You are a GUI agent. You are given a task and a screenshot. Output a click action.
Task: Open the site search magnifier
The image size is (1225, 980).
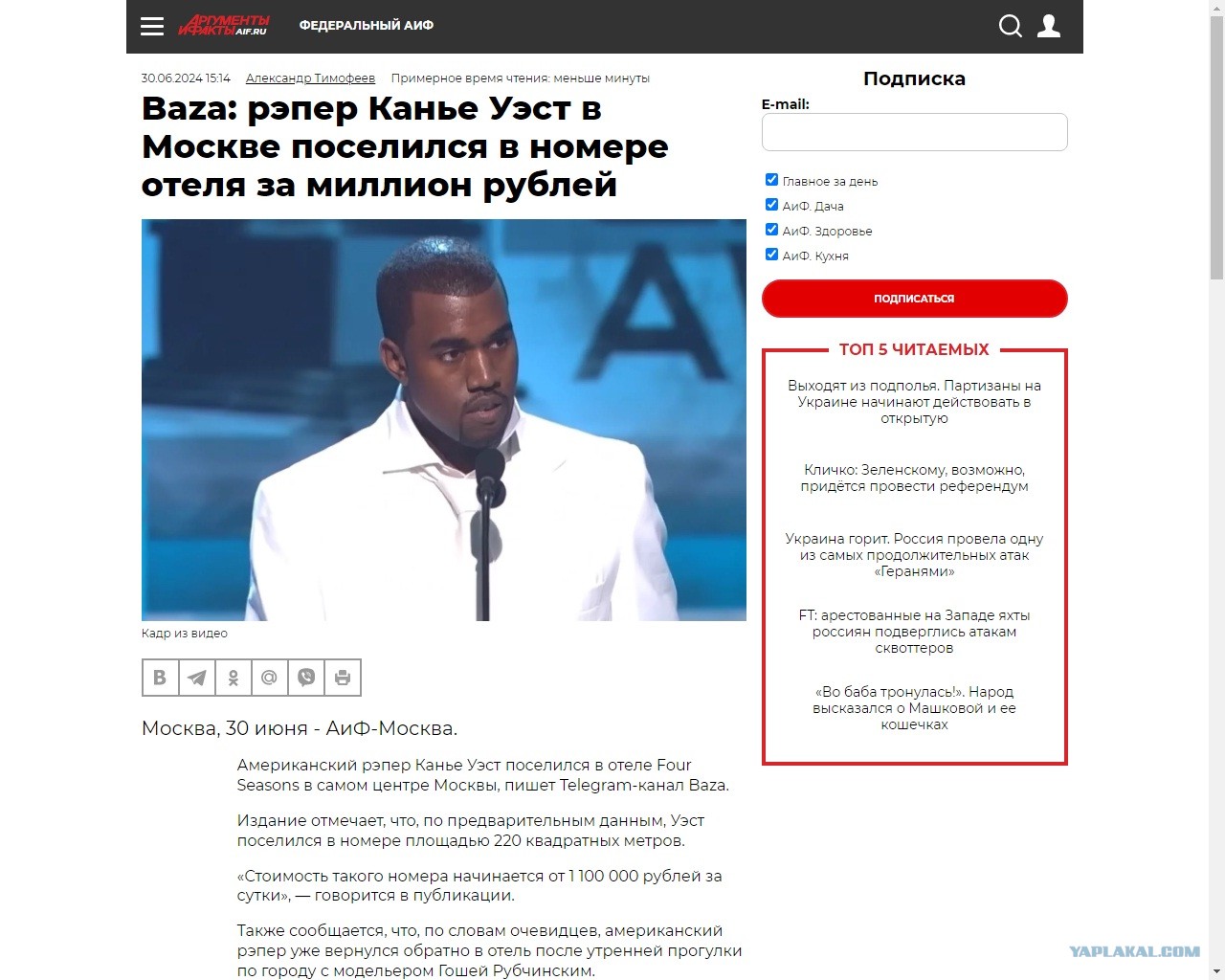pos(1011,26)
